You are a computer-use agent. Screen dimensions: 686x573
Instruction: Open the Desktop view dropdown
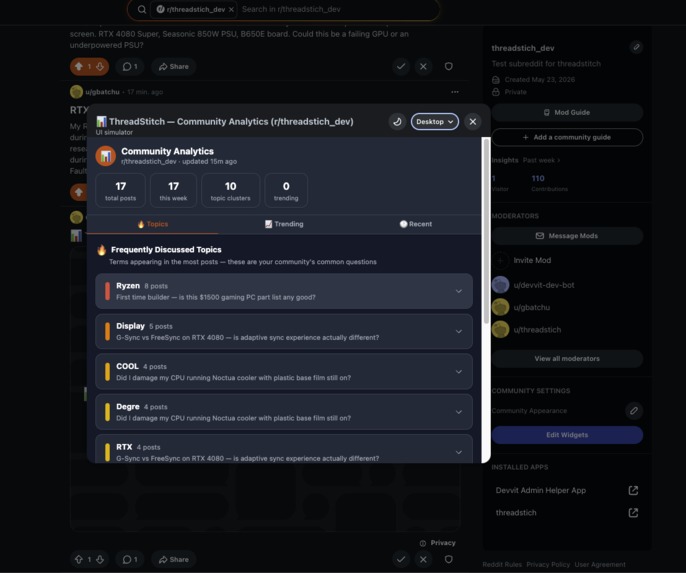pyautogui.click(x=434, y=122)
